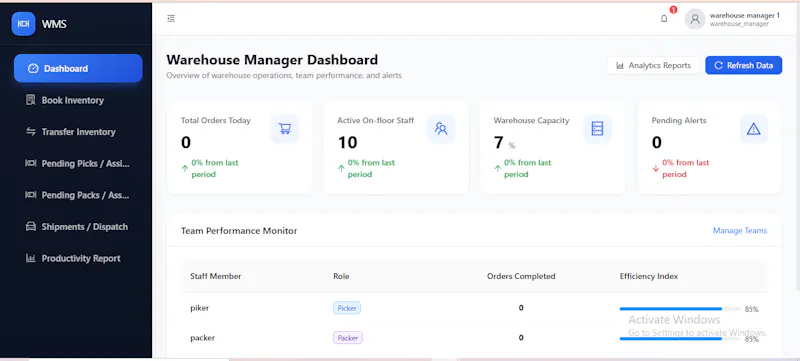Click the Pending Alerts card title
The width and height of the screenshot is (800, 361).
[x=678, y=120]
